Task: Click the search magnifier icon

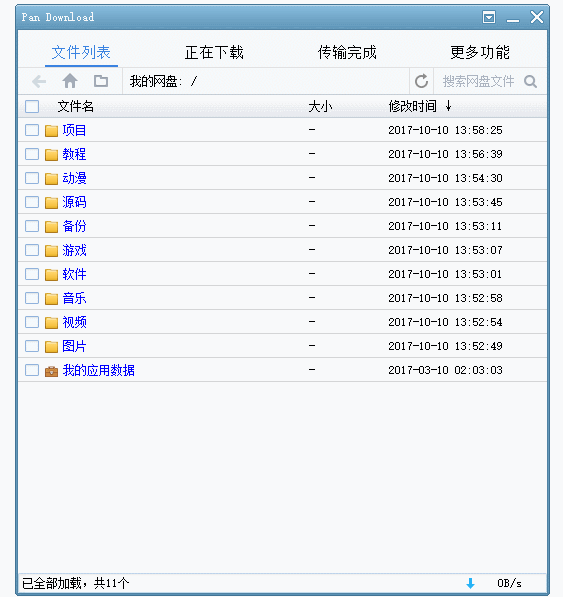Action: click(x=530, y=81)
